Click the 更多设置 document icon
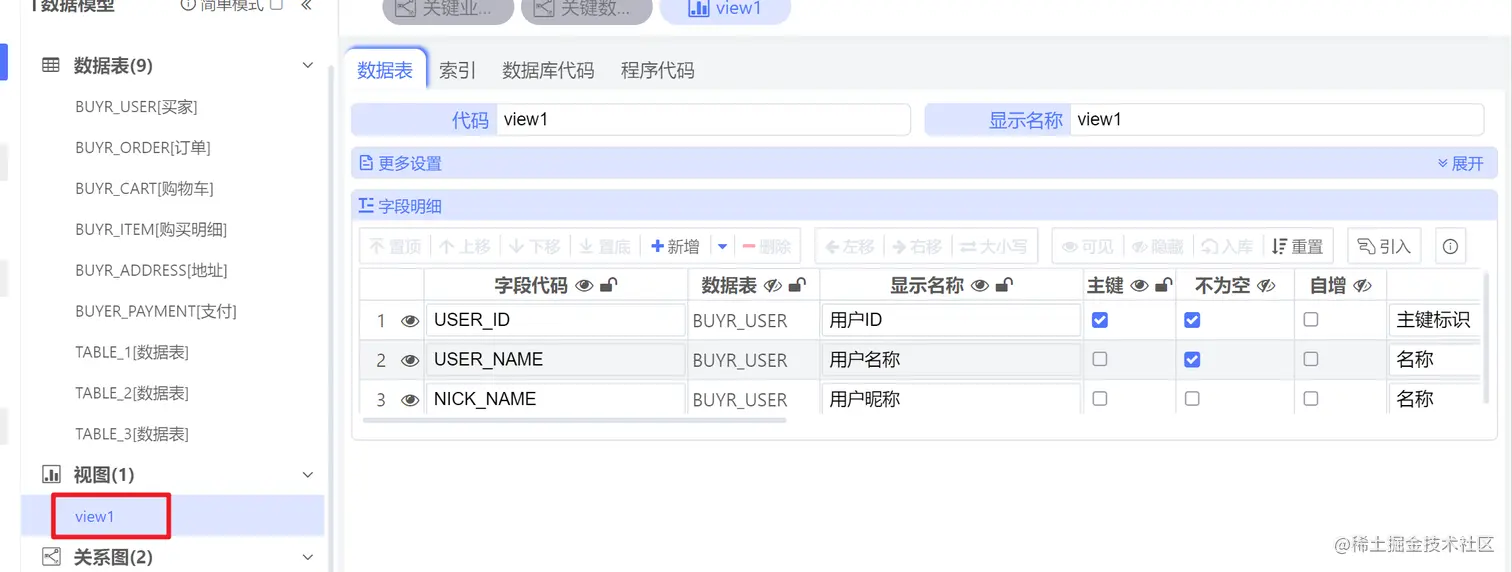This screenshot has height=572, width=1512. (366, 162)
